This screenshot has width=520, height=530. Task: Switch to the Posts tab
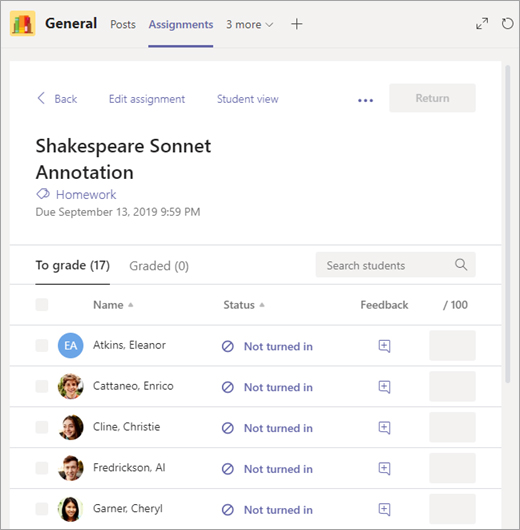(x=123, y=24)
